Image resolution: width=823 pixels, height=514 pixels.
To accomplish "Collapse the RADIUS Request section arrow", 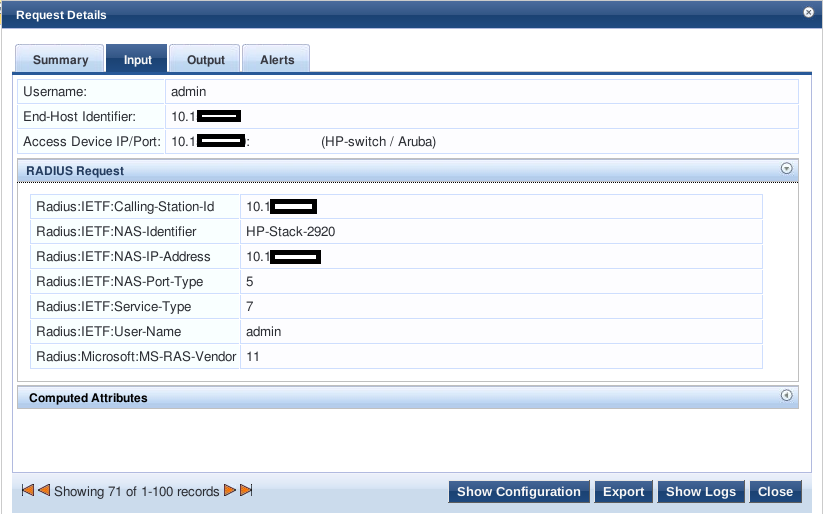I will coord(786,169).
